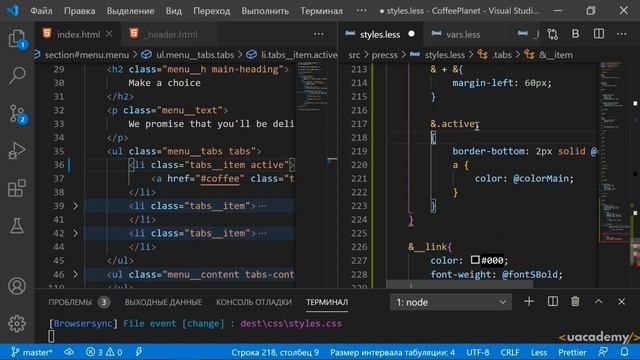
Task: Create a new terminal with plus icon
Action: click(529, 302)
